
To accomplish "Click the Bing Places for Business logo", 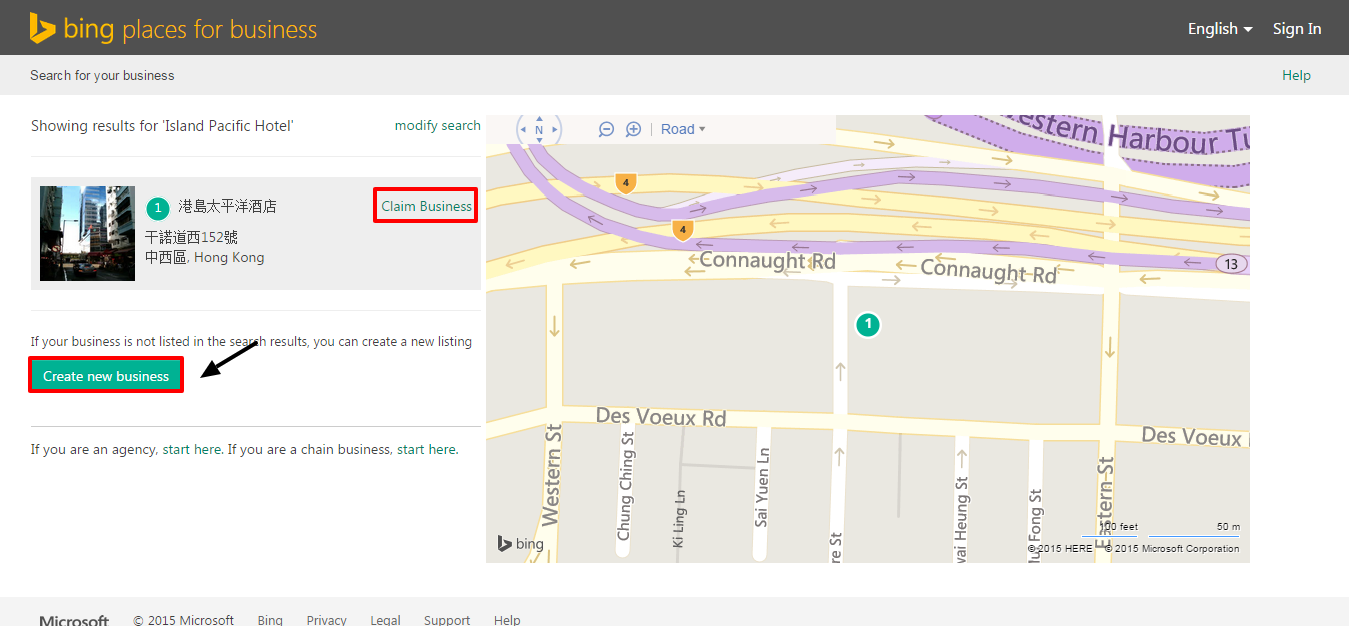I will tap(173, 28).
